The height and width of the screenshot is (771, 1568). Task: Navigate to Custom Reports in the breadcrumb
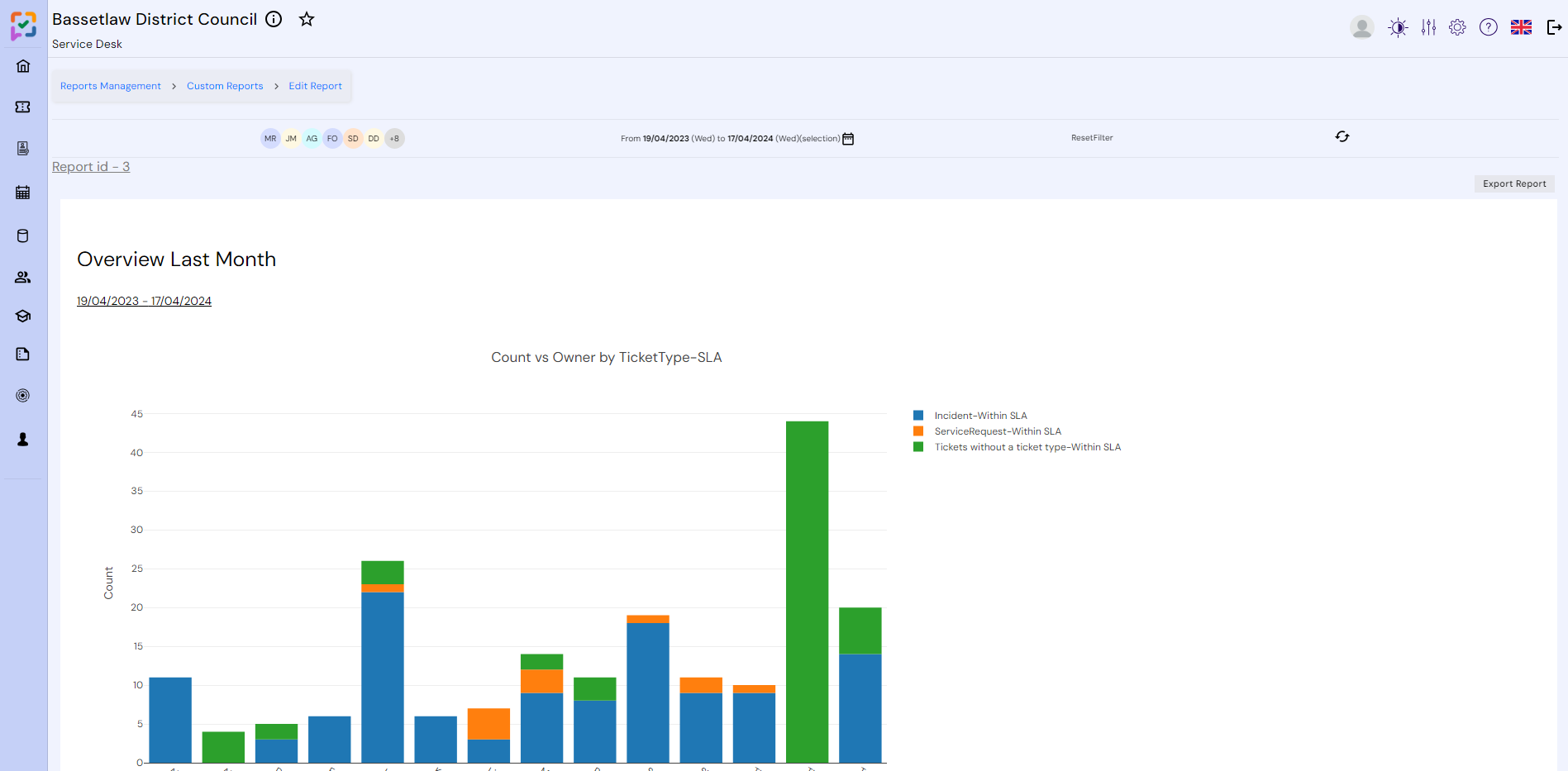[x=225, y=85]
